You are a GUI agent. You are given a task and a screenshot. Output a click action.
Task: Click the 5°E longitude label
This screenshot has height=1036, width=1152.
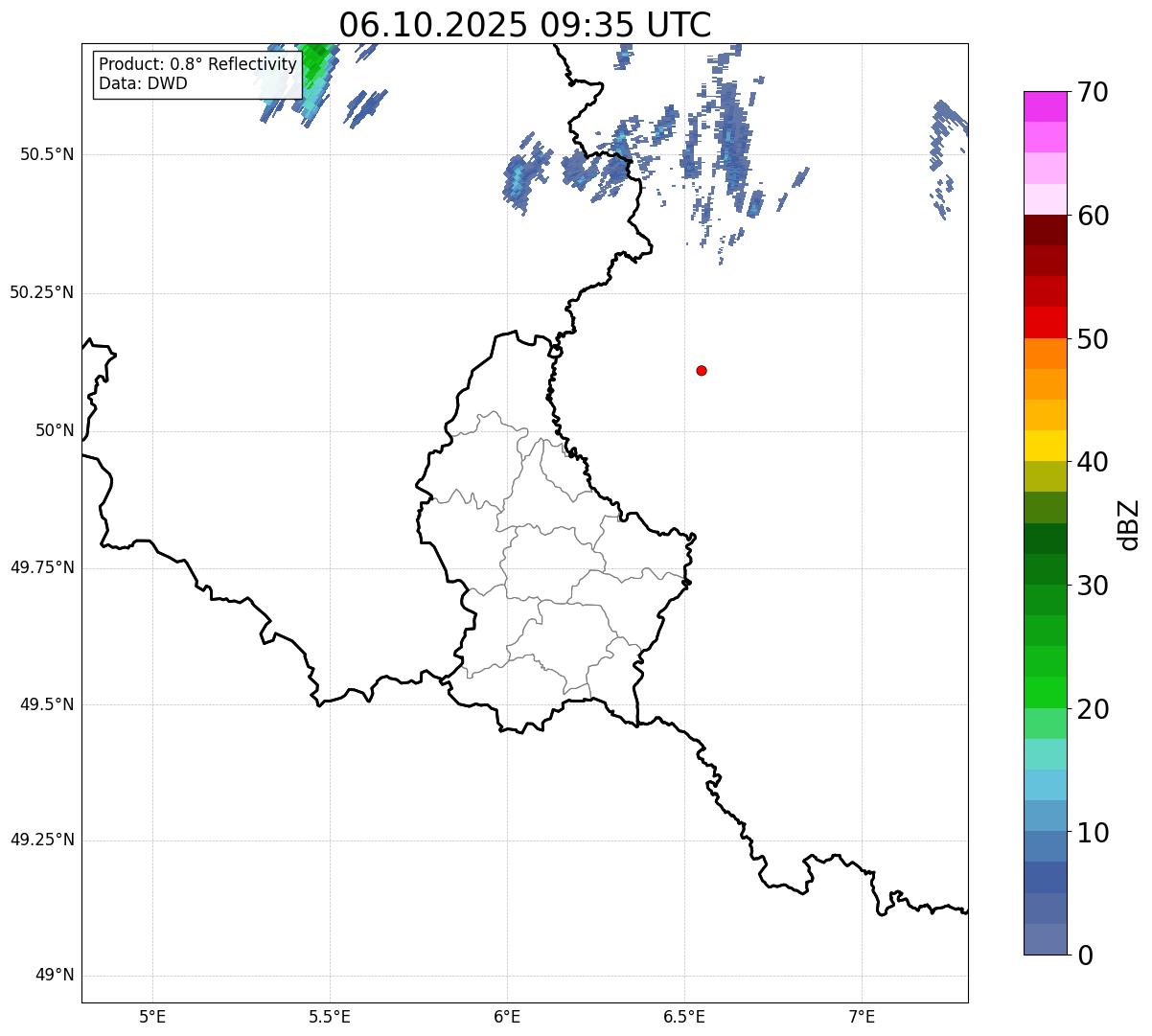[x=152, y=1016]
